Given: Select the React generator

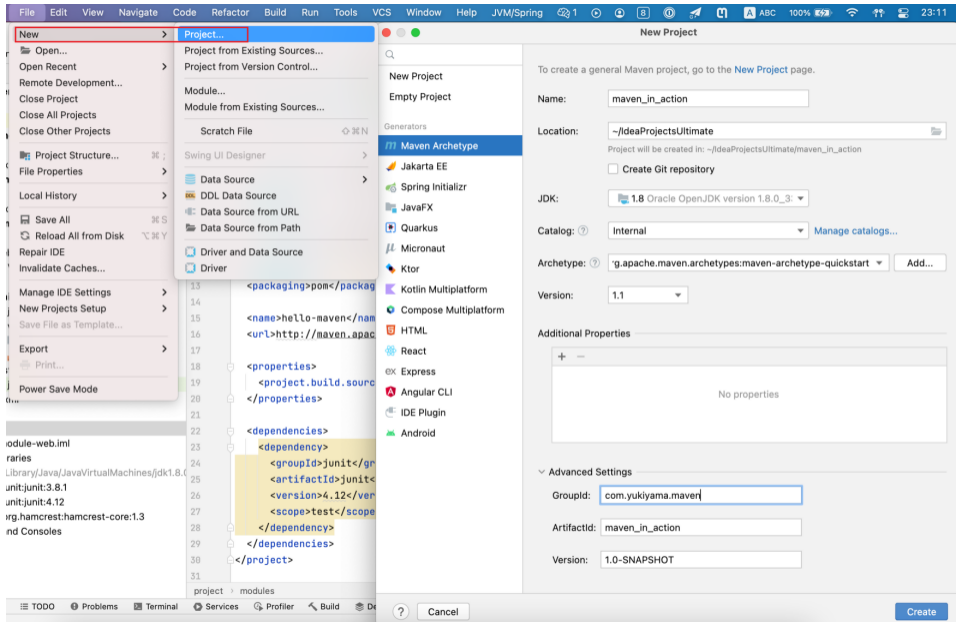Looking at the screenshot, I should tap(450, 351).
